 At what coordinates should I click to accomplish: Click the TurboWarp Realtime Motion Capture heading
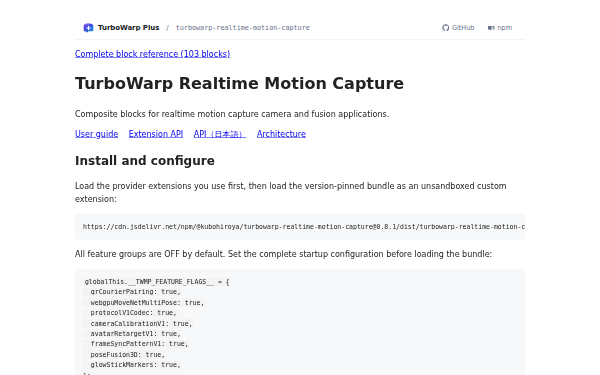click(239, 83)
